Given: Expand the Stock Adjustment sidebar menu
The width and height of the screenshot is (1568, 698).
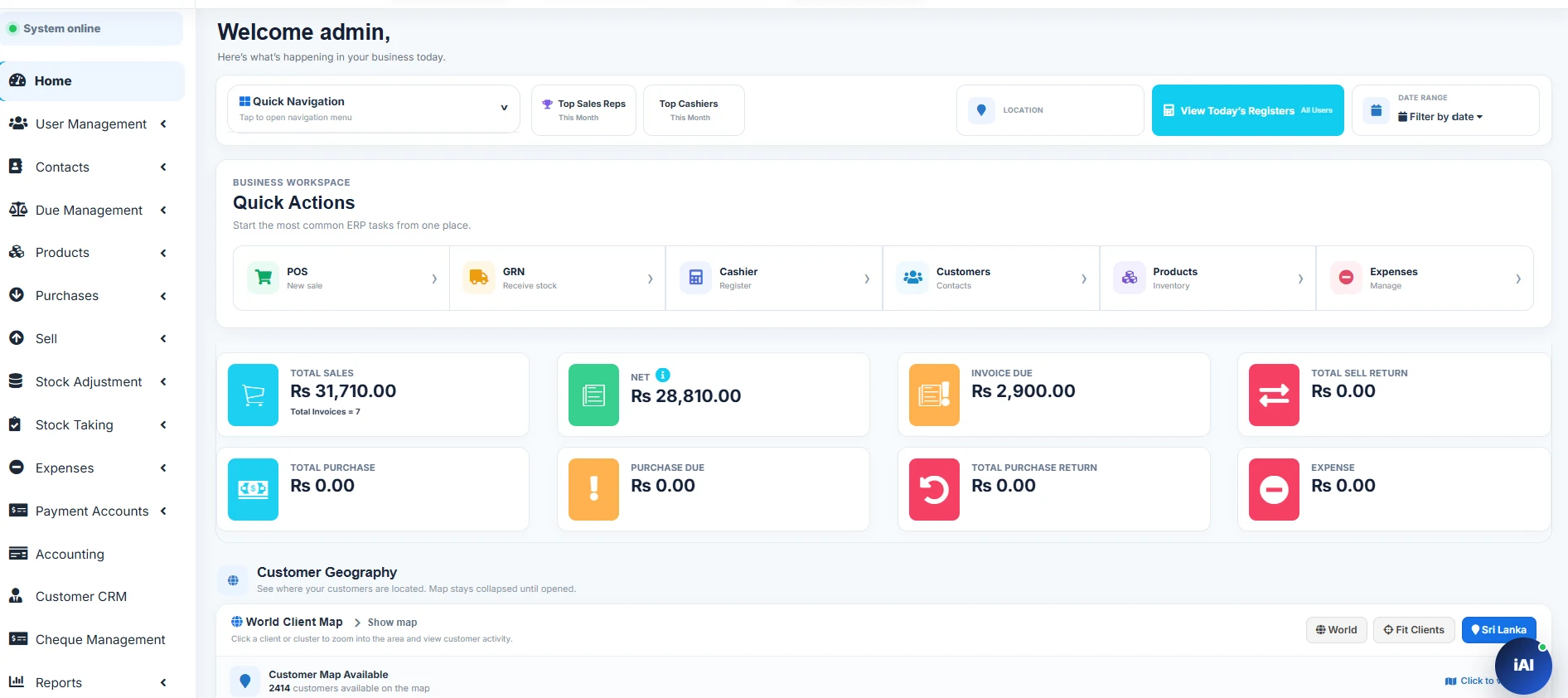Looking at the screenshot, I should click(92, 382).
